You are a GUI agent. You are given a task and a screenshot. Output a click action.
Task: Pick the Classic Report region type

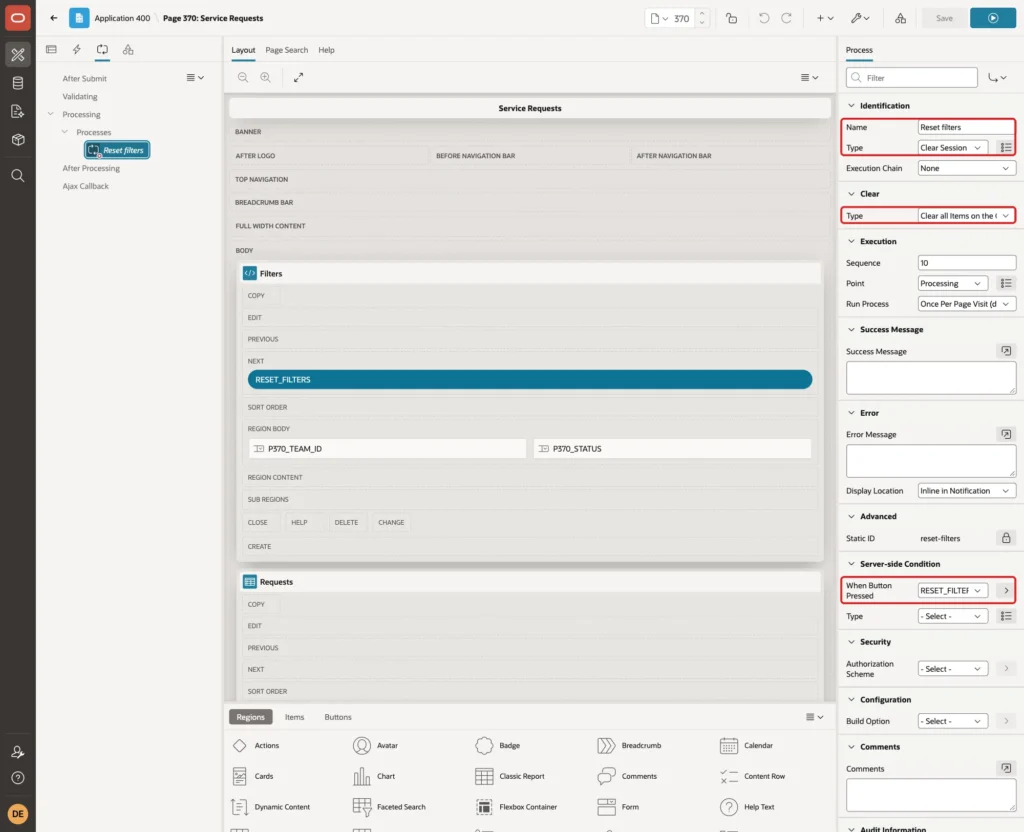(x=511, y=776)
